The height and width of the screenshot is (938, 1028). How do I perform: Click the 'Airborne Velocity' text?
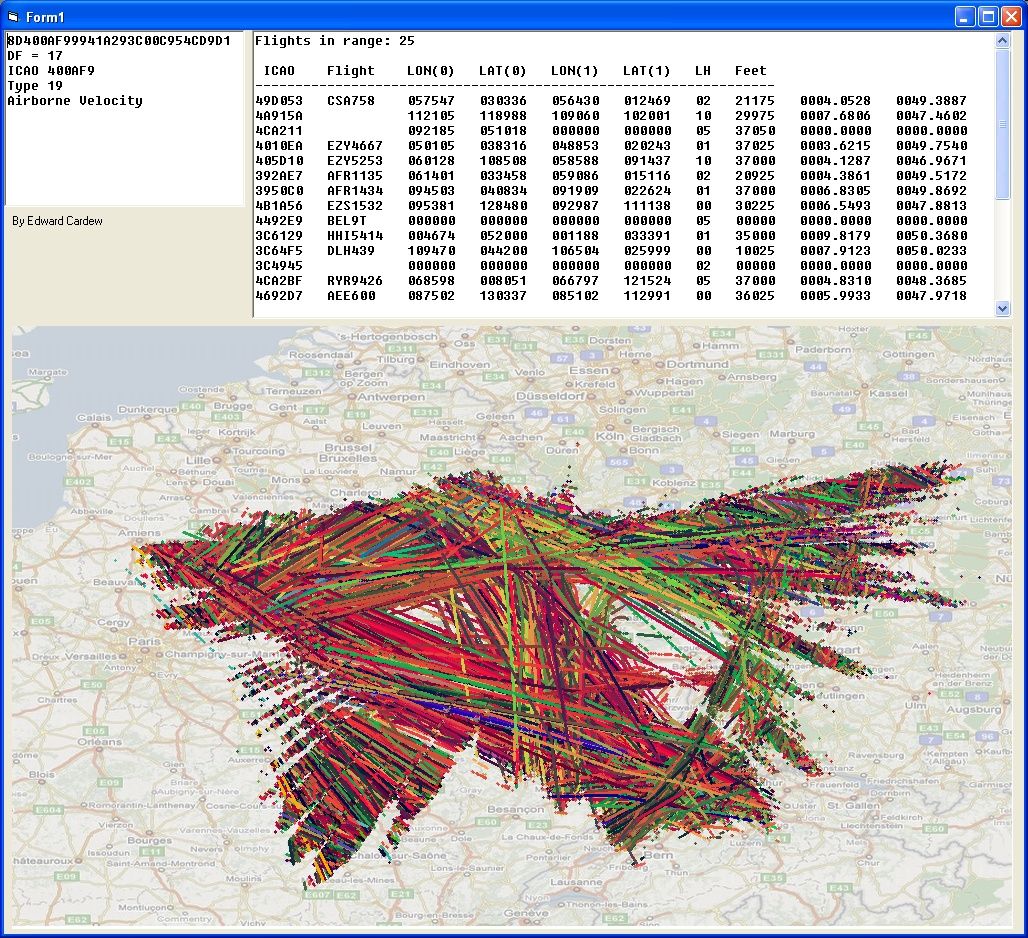(75, 101)
